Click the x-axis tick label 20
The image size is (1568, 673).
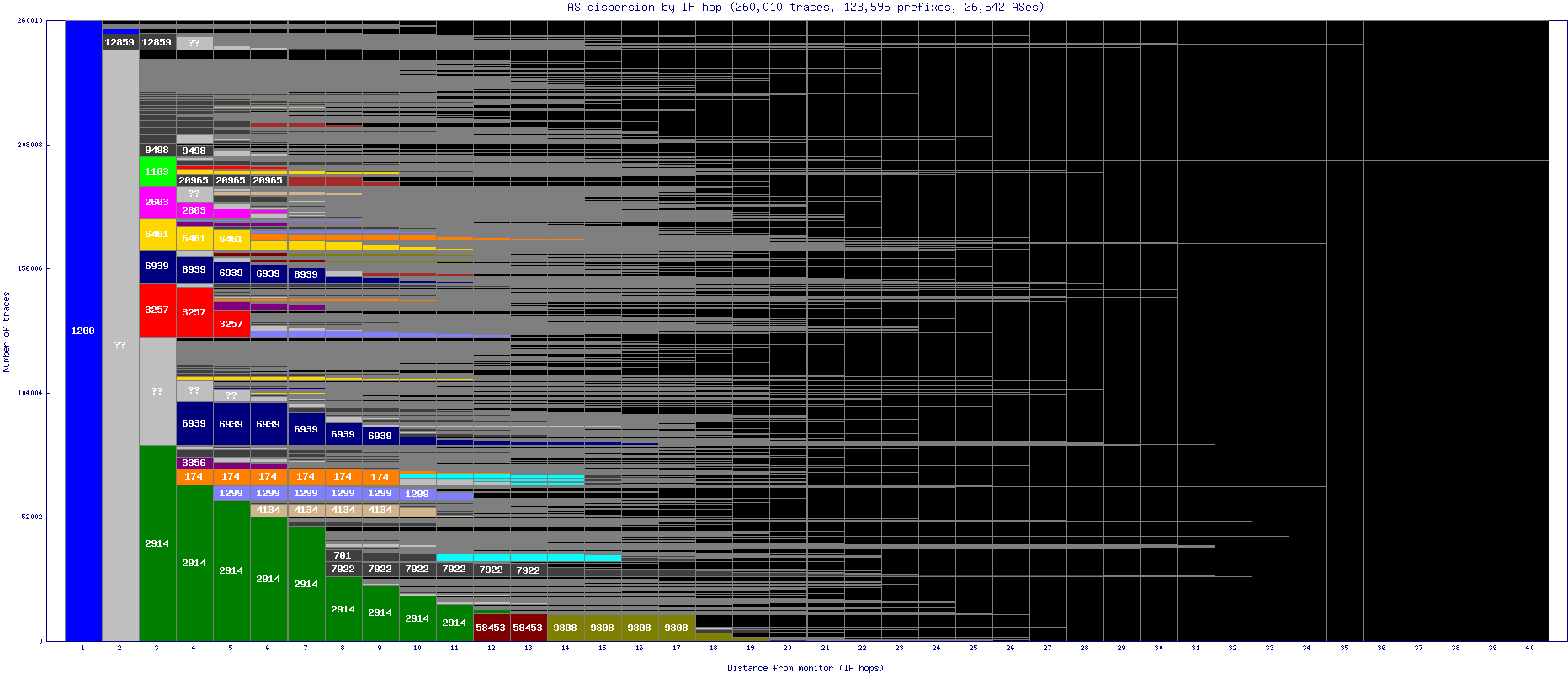(x=787, y=648)
